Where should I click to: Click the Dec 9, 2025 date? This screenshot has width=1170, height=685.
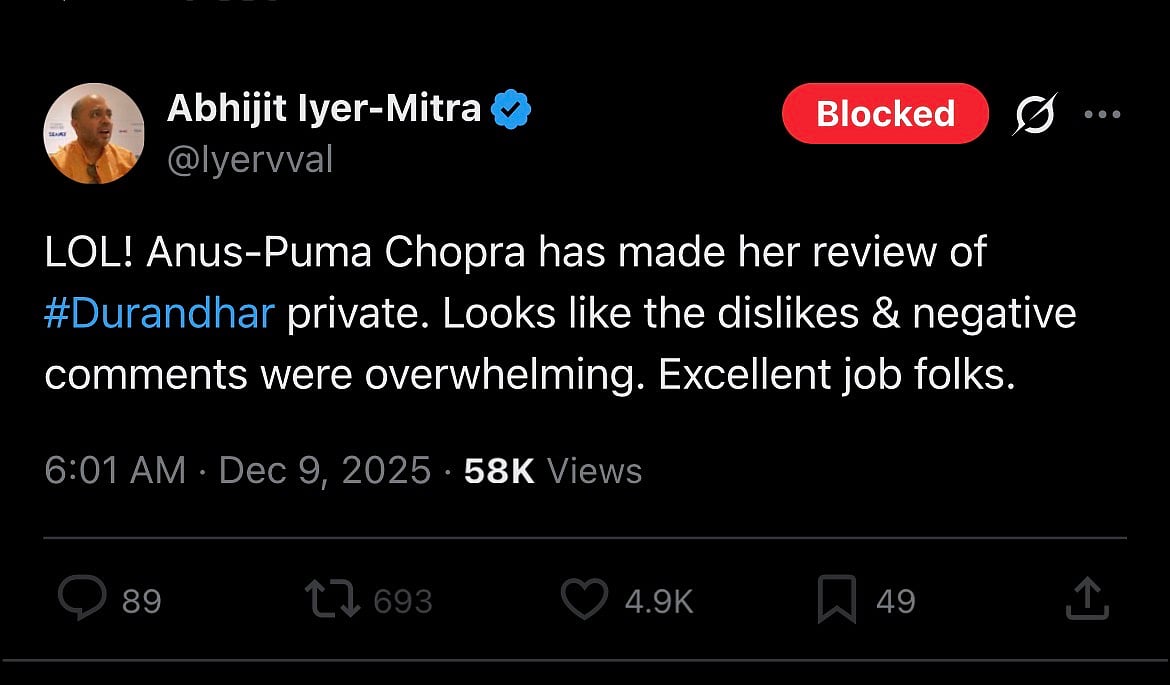coord(325,470)
